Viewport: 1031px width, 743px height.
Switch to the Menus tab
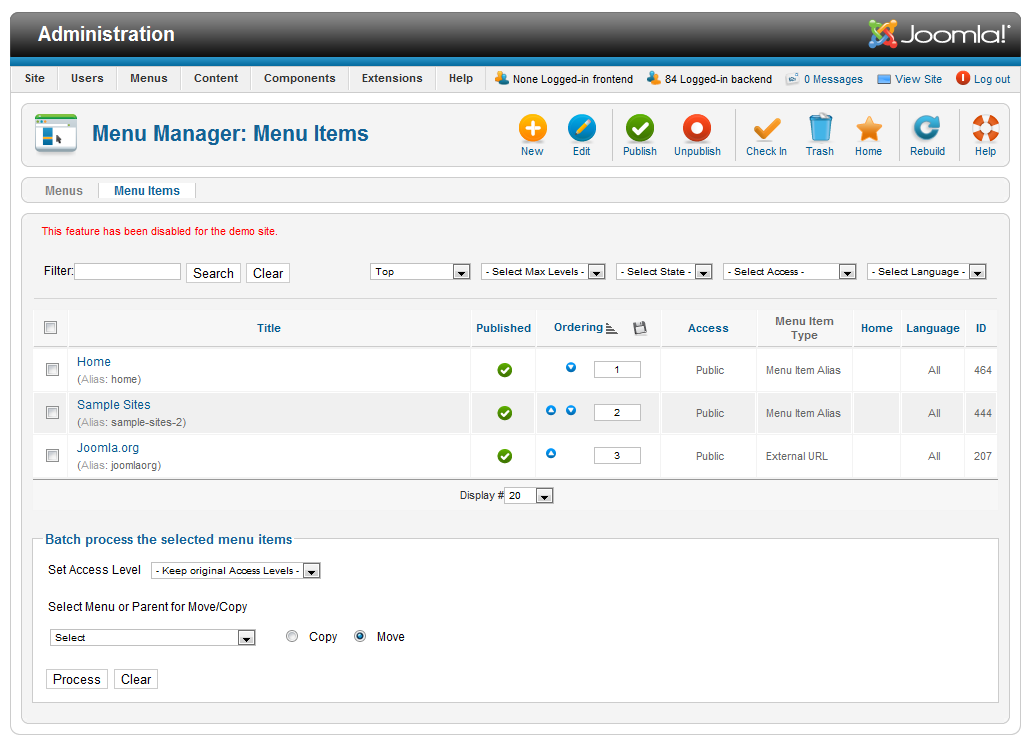pyautogui.click(x=64, y=191)
